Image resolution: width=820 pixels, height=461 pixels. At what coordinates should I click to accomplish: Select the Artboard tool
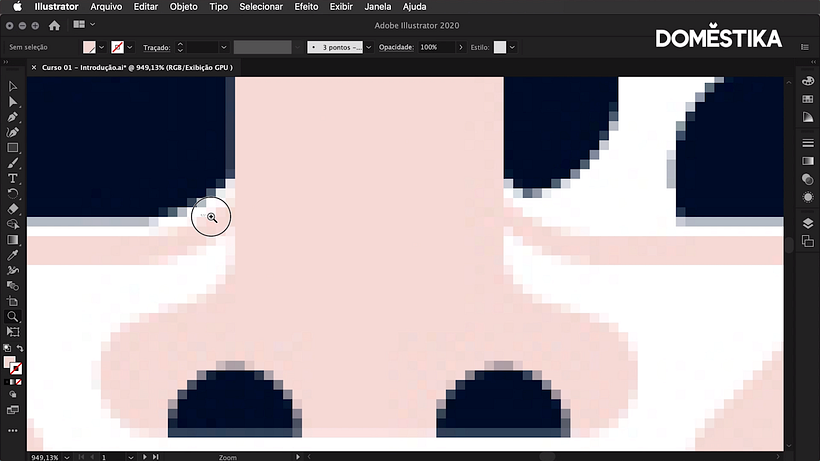(13, 332)
